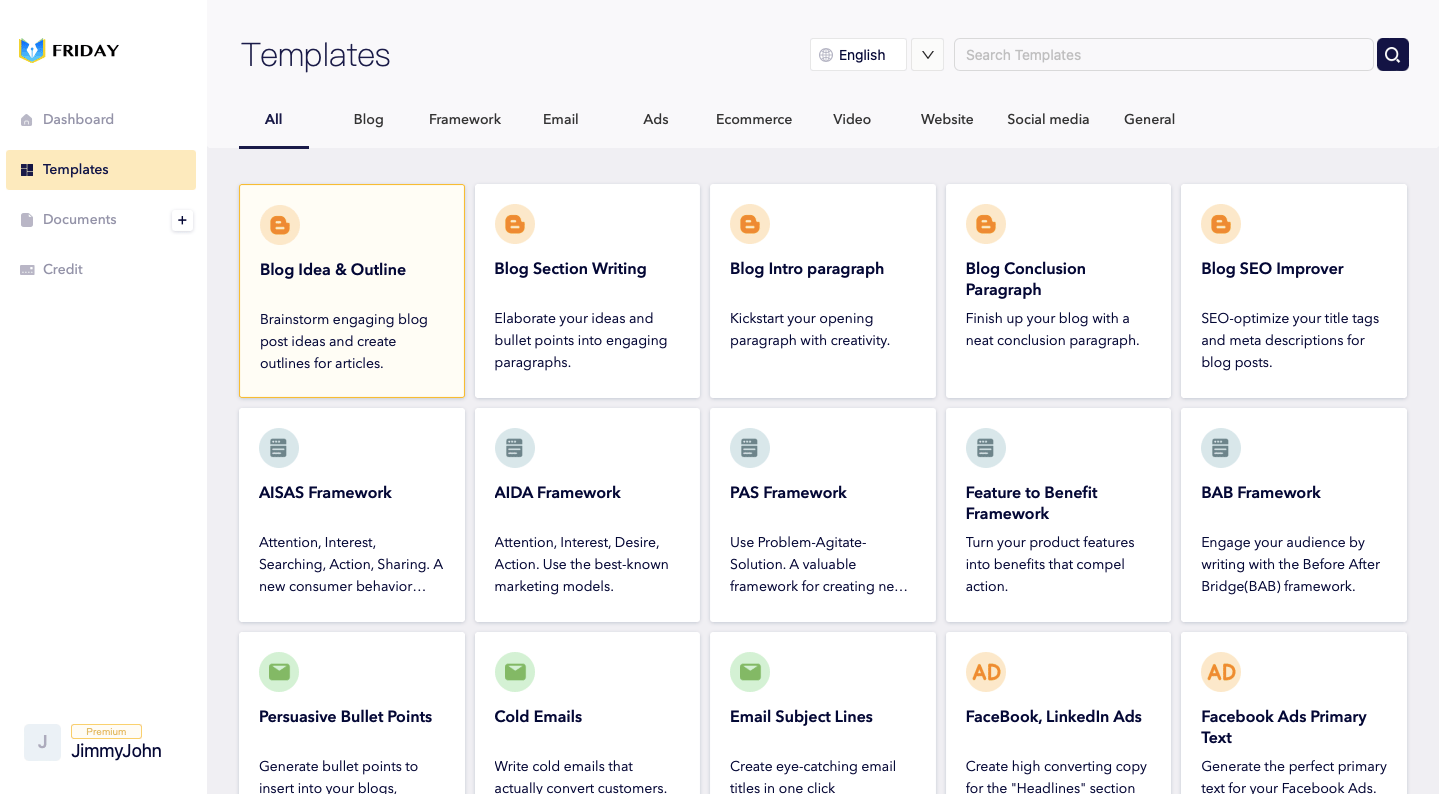Expand the language chevron dropdown
Screen dimensions: 1439x794
point(927,55)
